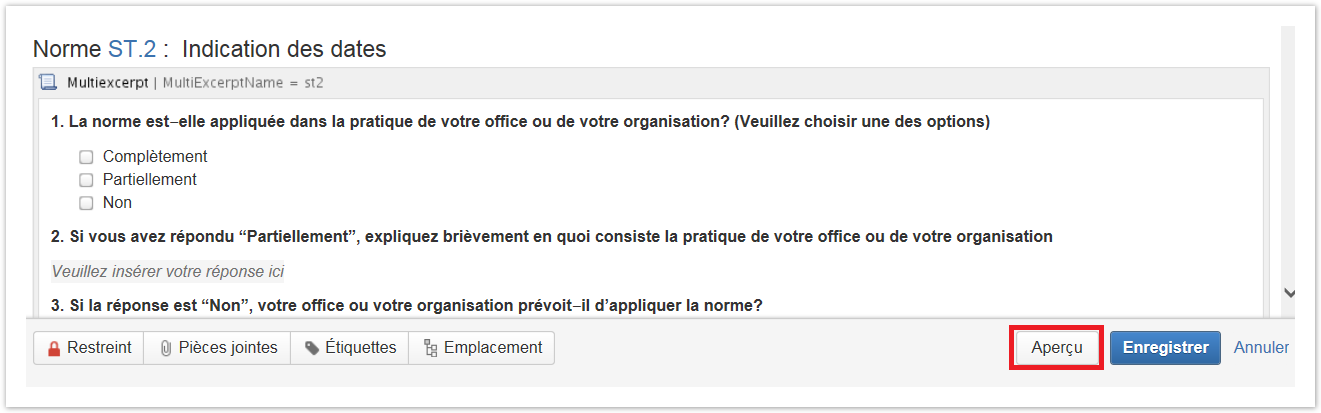Enable the Non checkbox

coord(86,203)
